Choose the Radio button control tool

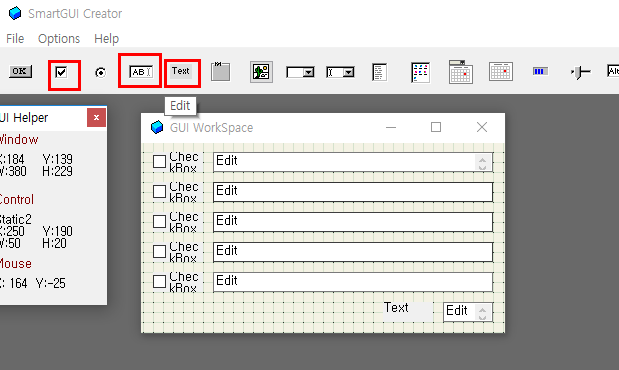(x=101, y=73)
